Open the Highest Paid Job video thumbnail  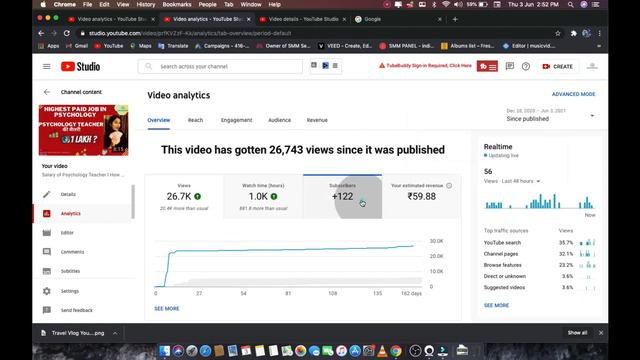click(83, 130)
